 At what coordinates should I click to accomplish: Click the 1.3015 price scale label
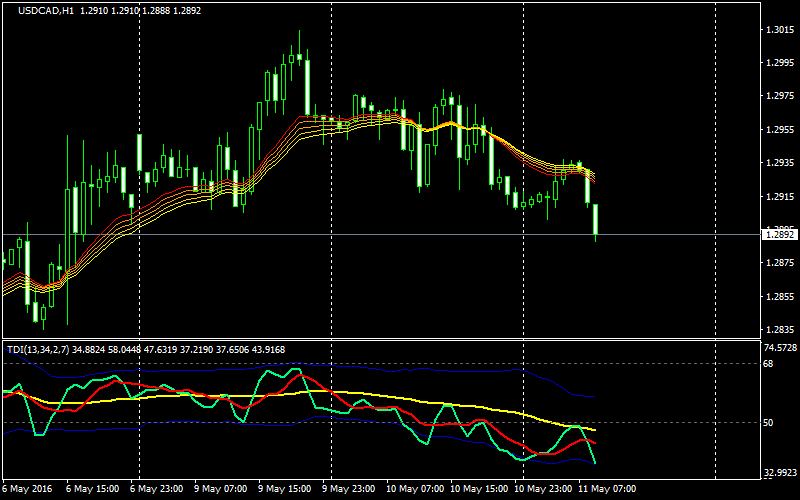(x=779, y=30)
